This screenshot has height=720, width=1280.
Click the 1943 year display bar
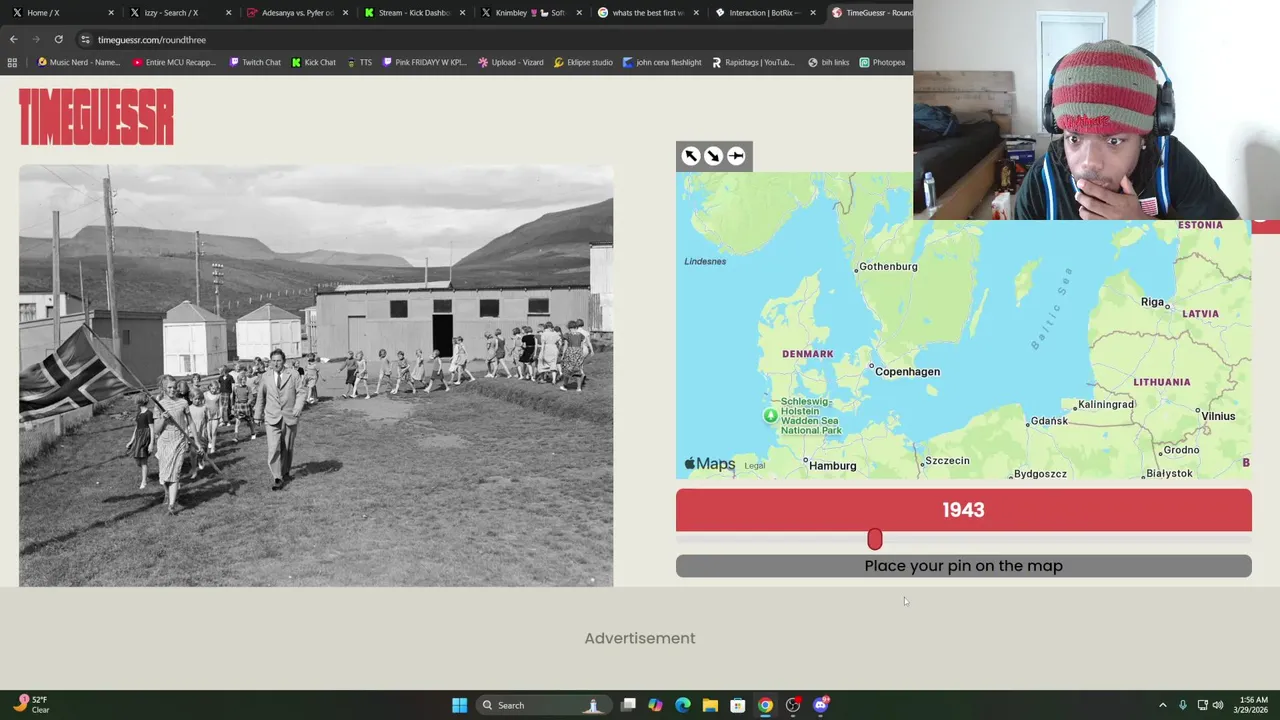tap(963, 510)
